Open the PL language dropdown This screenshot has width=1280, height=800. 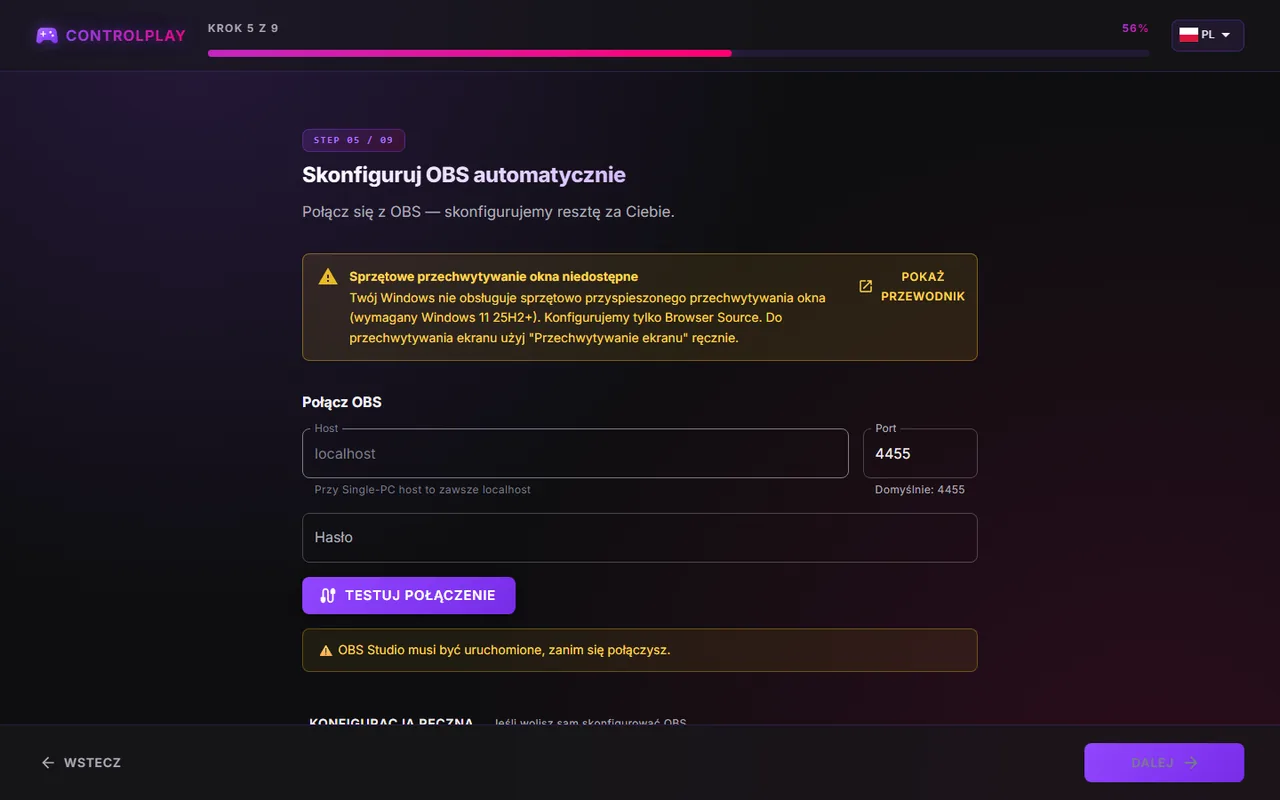pos(1208,35)
